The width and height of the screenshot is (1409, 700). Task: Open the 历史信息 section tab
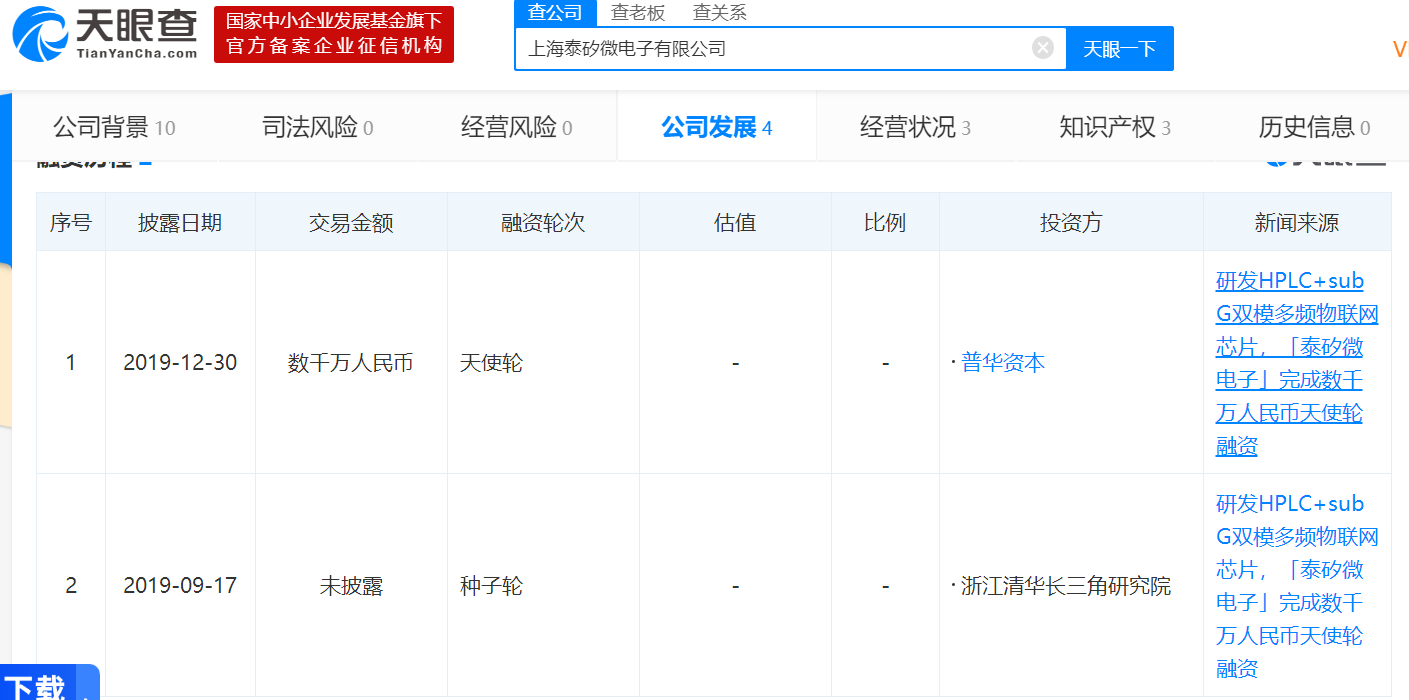point(1314,127)
